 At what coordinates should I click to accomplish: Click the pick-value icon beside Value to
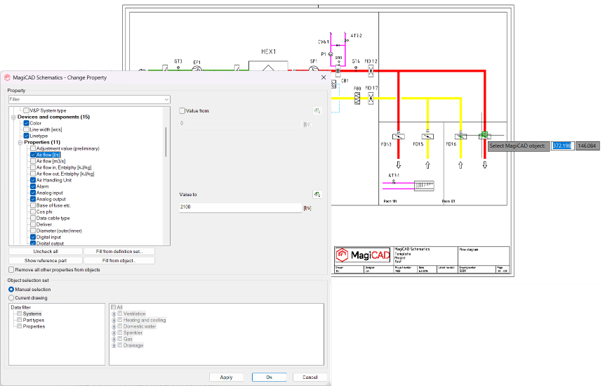click(317, 195)
